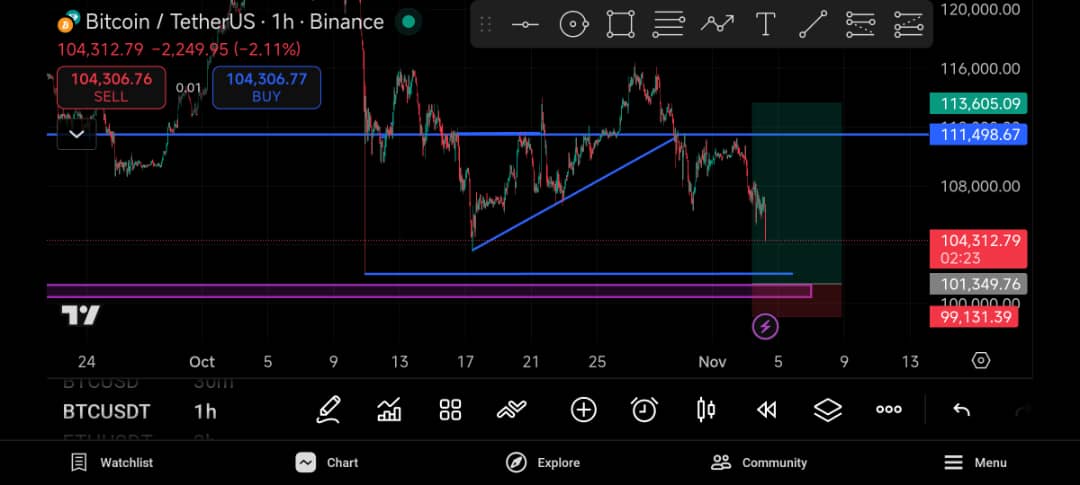1080x485 pixels.
Task: Select the horizontal line drawing tool
Action: [525, 25]
